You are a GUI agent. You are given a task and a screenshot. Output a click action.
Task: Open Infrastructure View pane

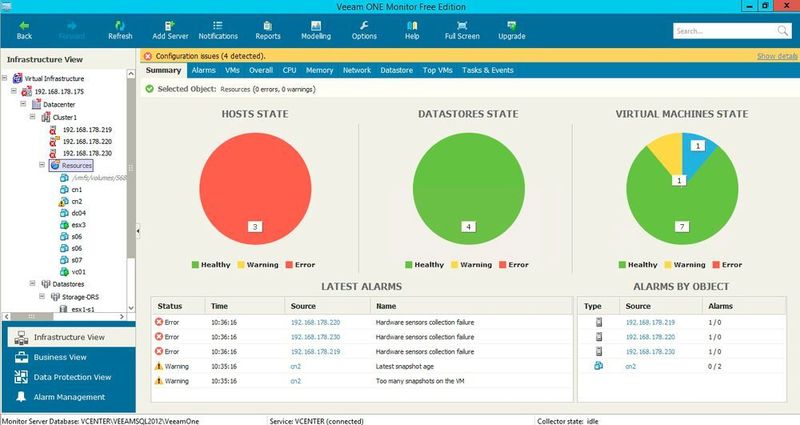(71, 337)
